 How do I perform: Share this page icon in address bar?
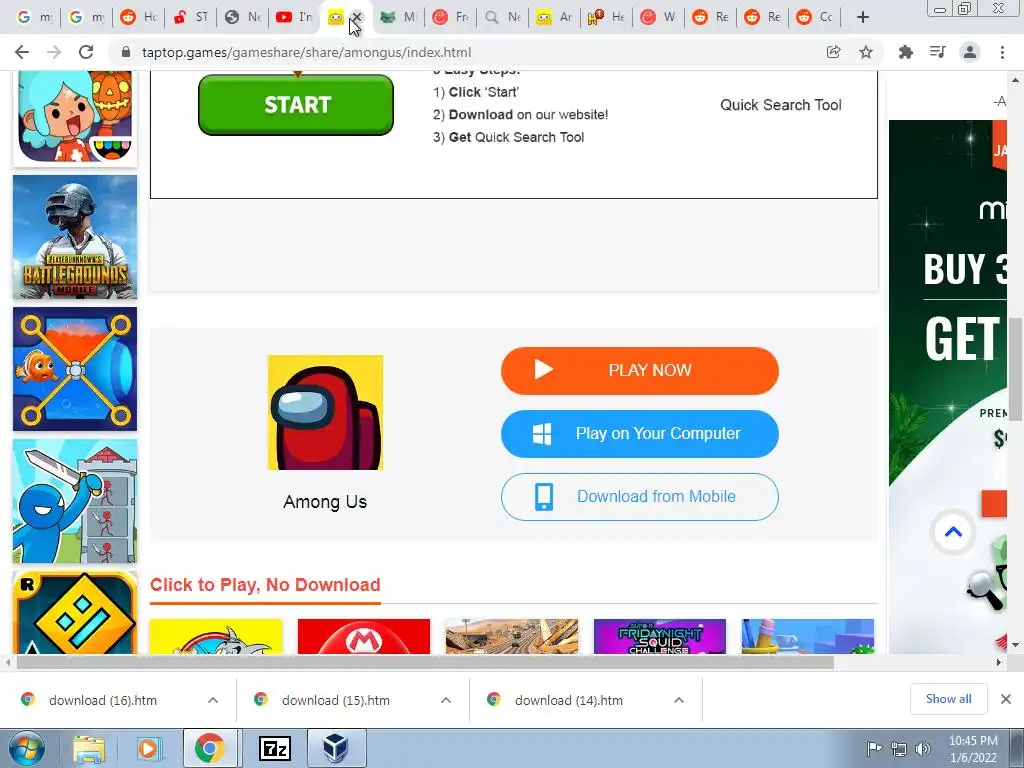[833, 52]
